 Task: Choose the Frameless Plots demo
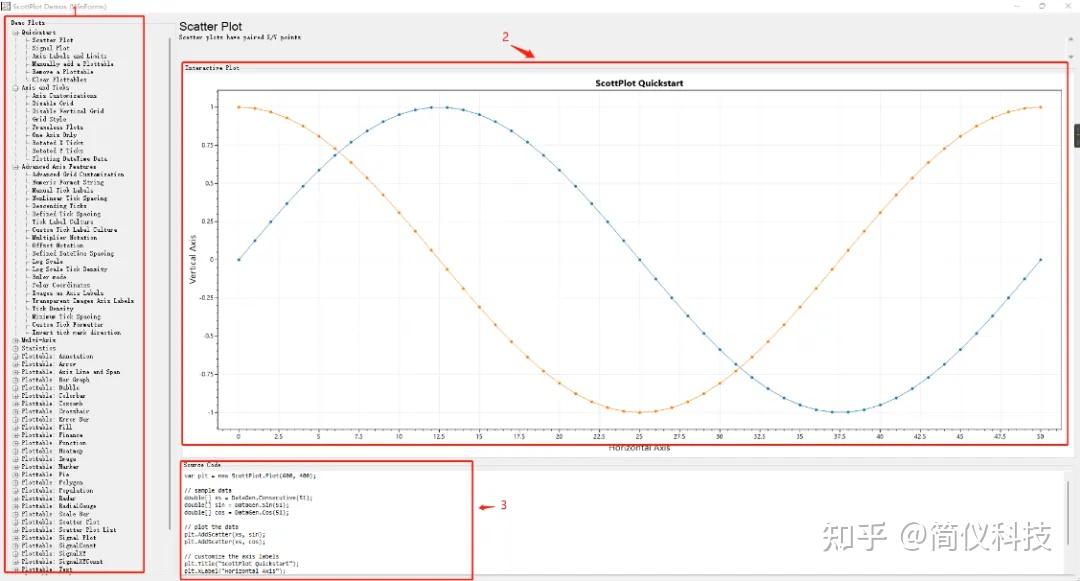(x=57, y=127)
